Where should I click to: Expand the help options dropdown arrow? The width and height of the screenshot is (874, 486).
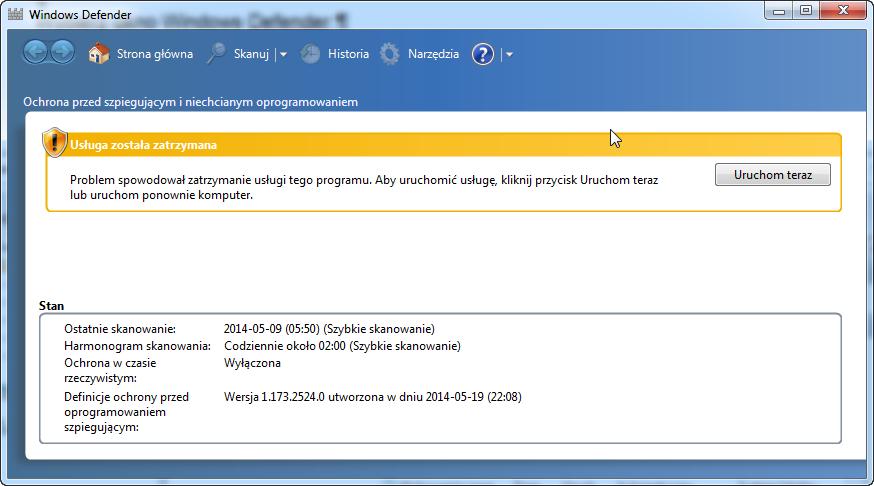[509, 55]
